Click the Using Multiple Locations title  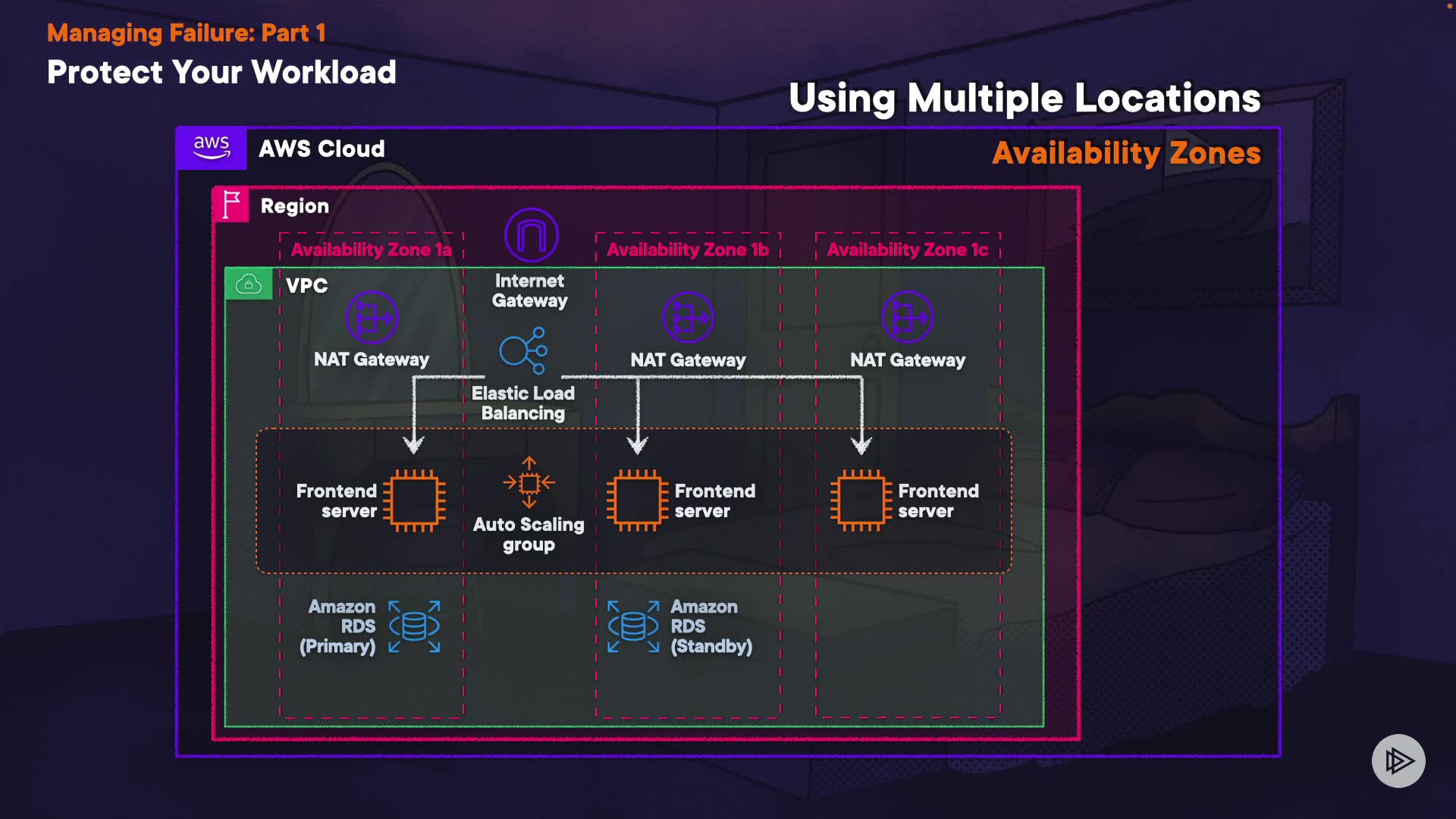pos(1024,99)
